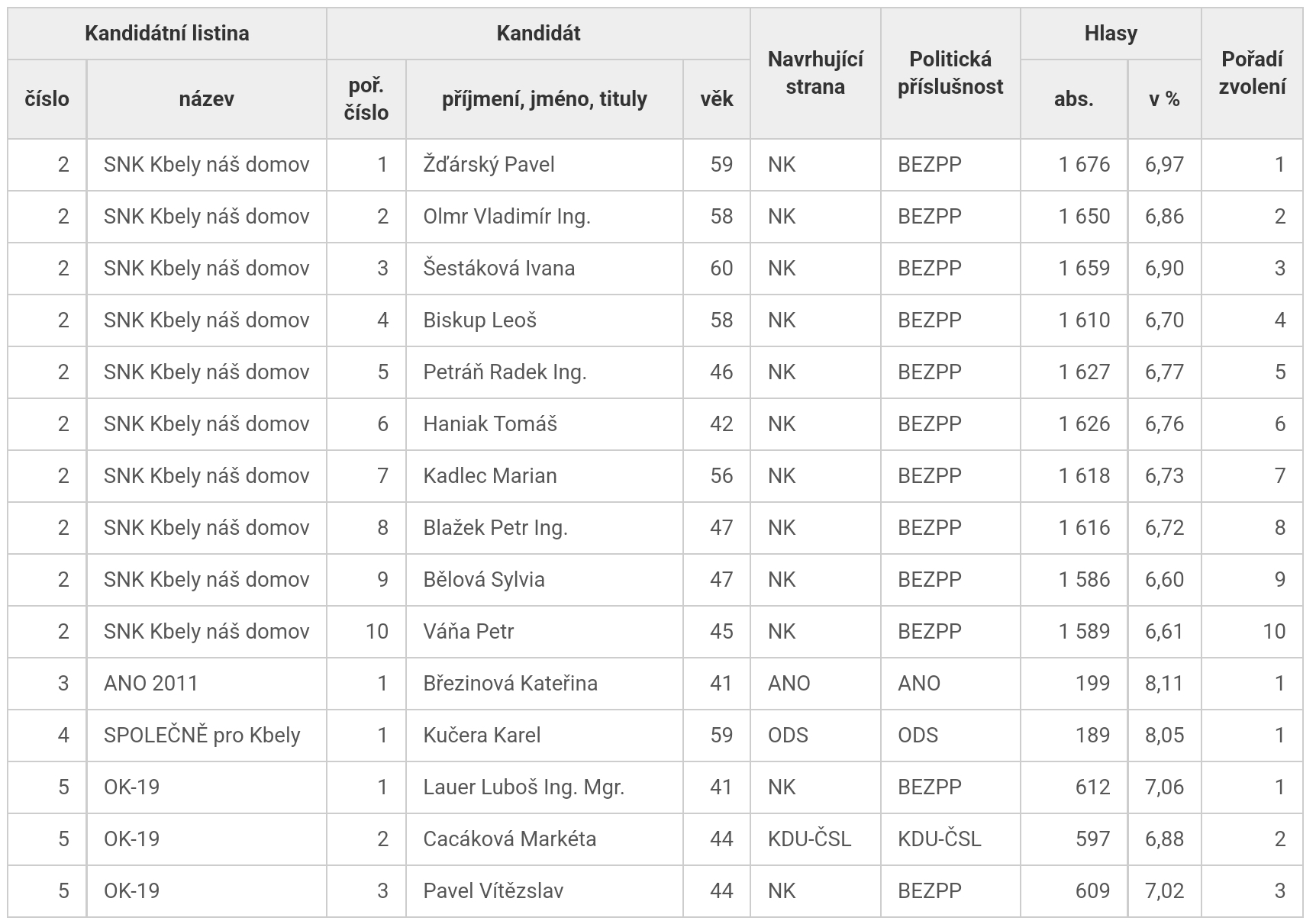Click the 'Politická příslušnost' column header
Image resolution: width=1316 pixels, height=924 pixels.
click(950, 73)
